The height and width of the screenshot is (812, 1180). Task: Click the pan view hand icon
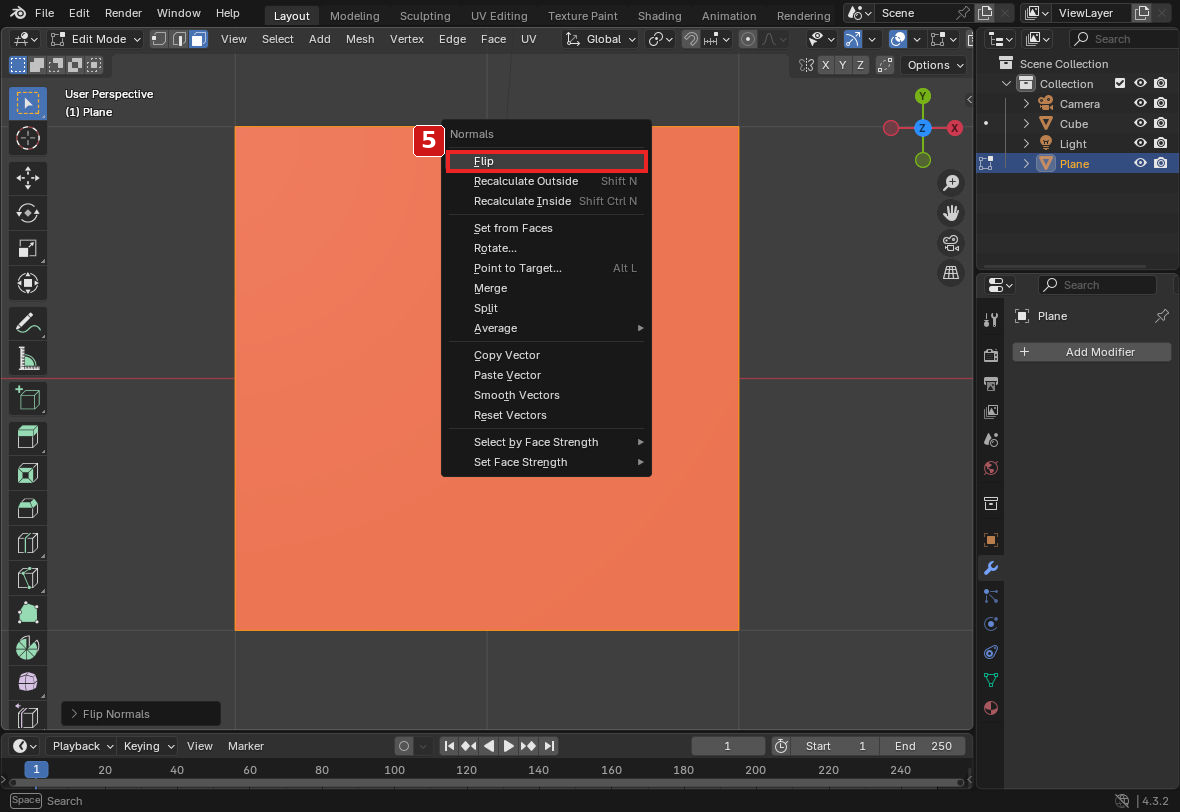tap(951, 213)
